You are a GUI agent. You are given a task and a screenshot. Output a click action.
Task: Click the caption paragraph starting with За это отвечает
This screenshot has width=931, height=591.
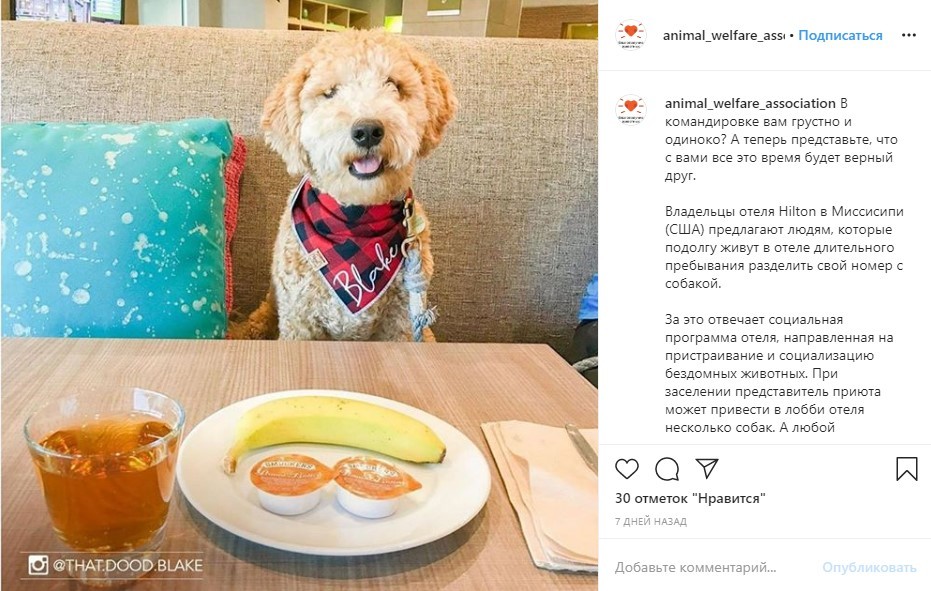pyautogui.click(x=770, y=373)
